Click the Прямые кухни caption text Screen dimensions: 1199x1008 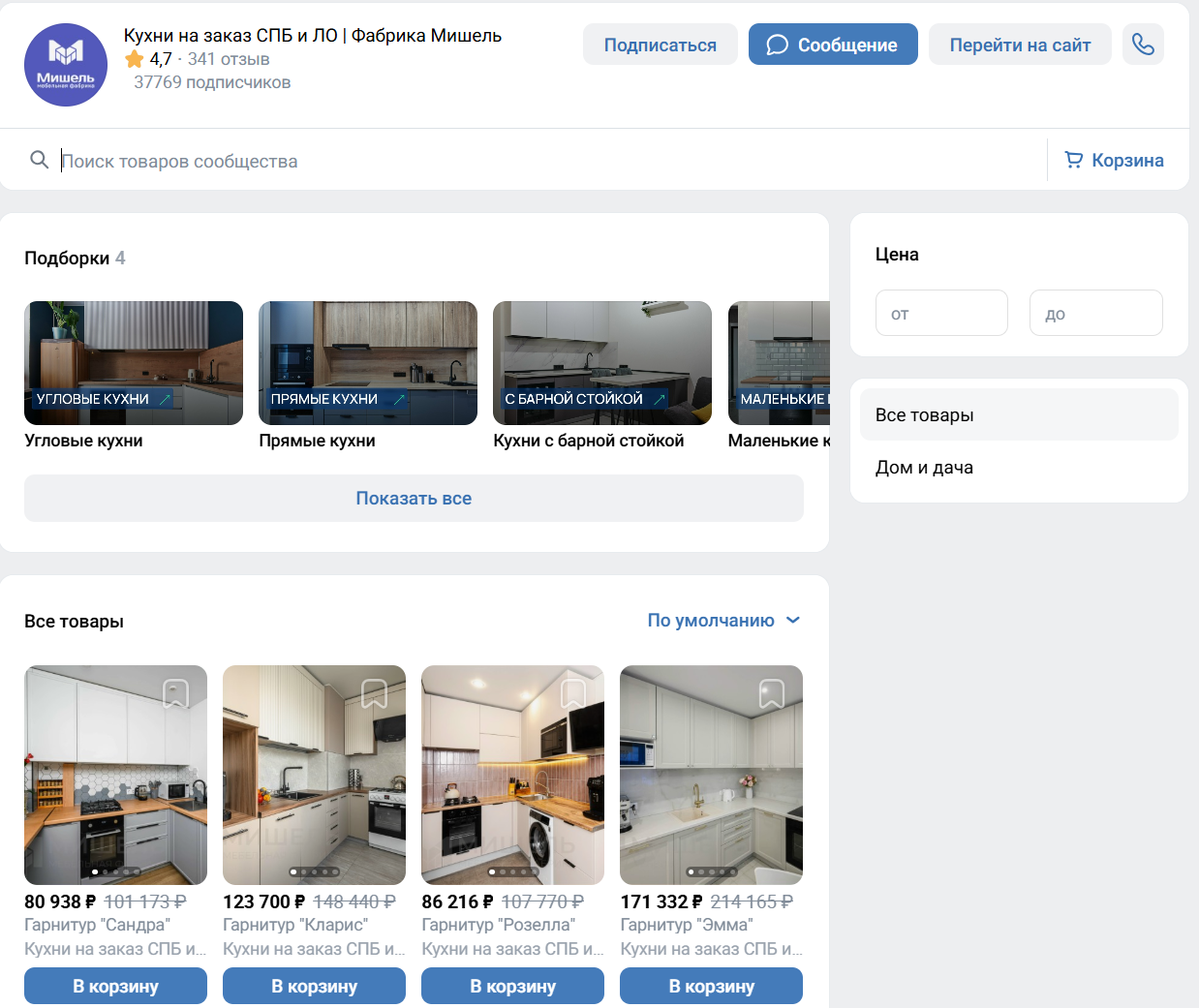317,441
